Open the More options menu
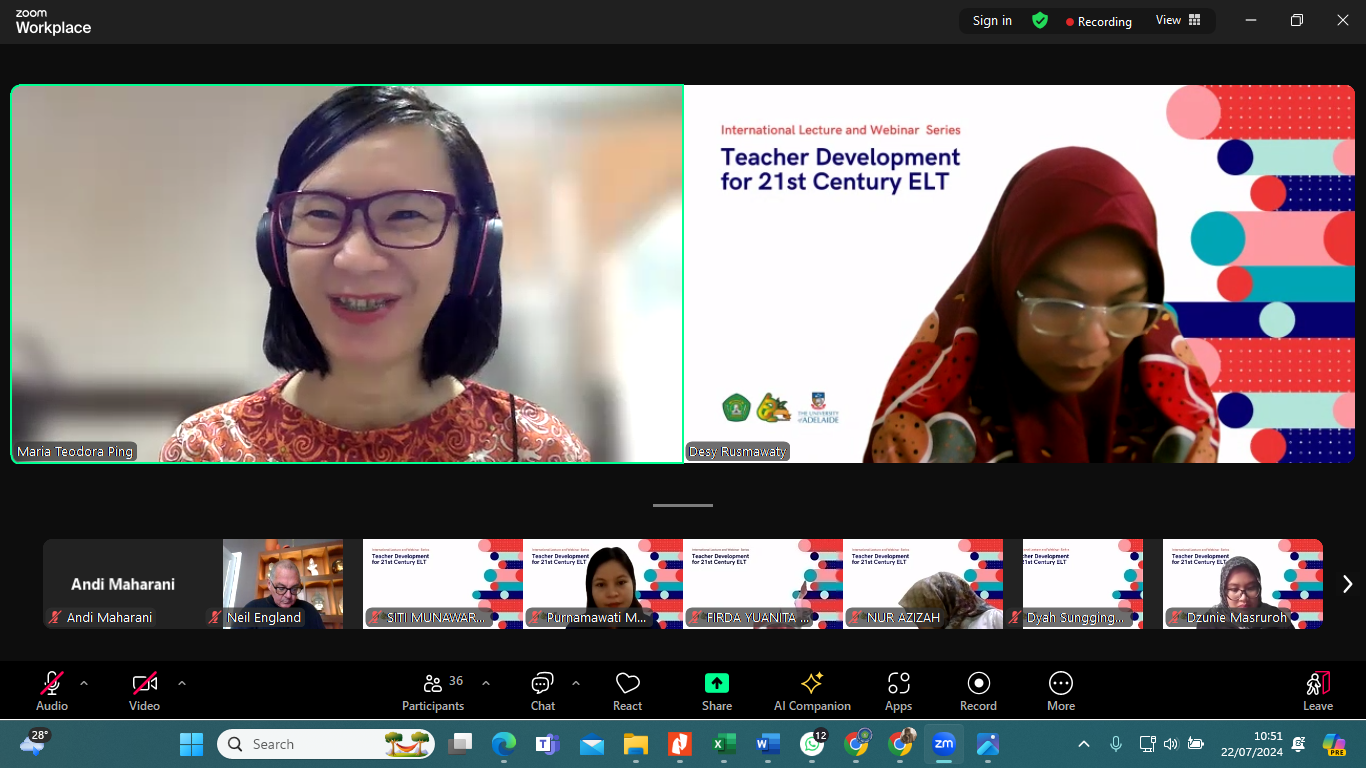1366x768 pixels. pyautogui.click(x=1061, y=691)
